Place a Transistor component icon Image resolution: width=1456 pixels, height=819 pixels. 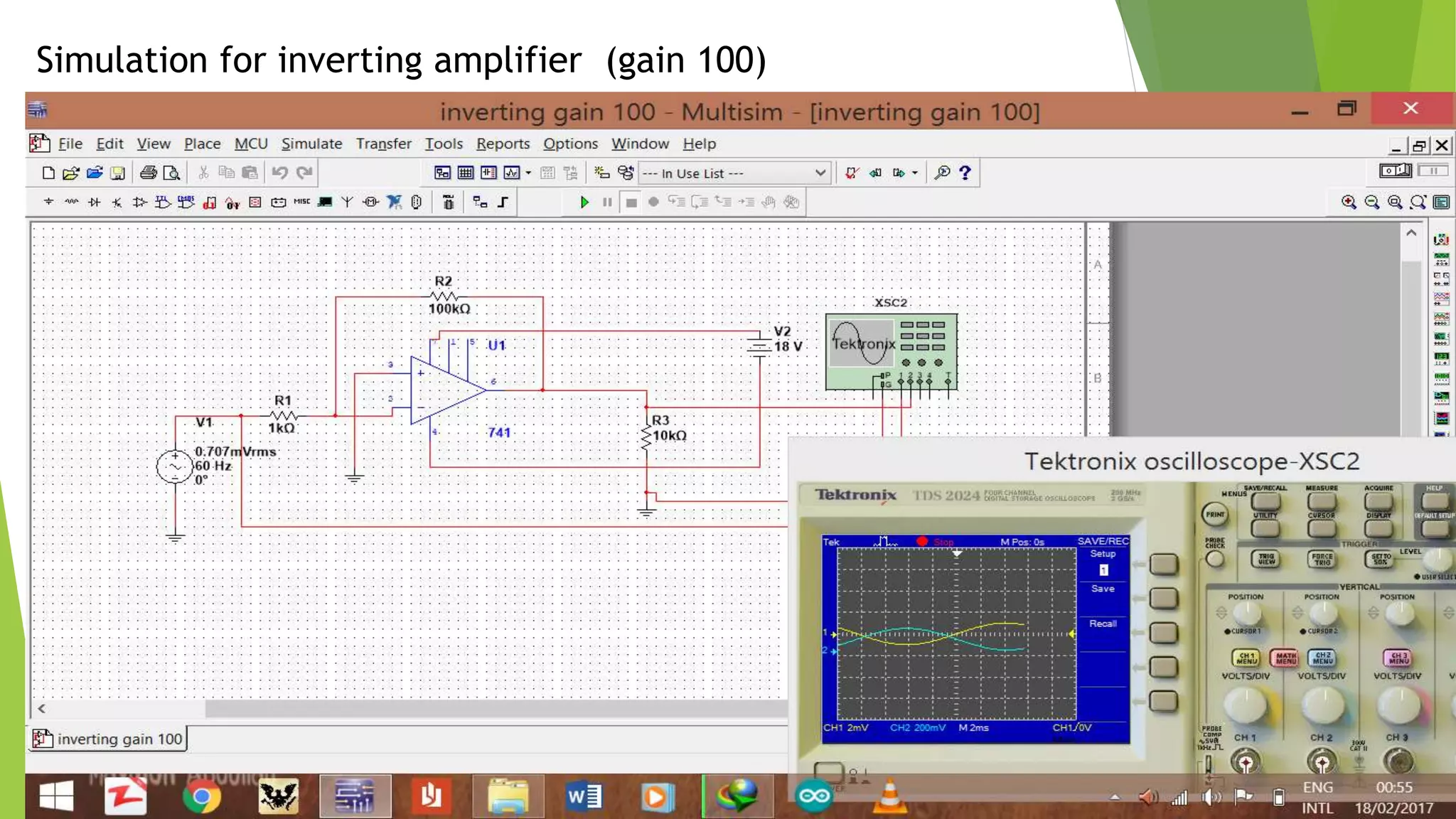click(117, 202)
